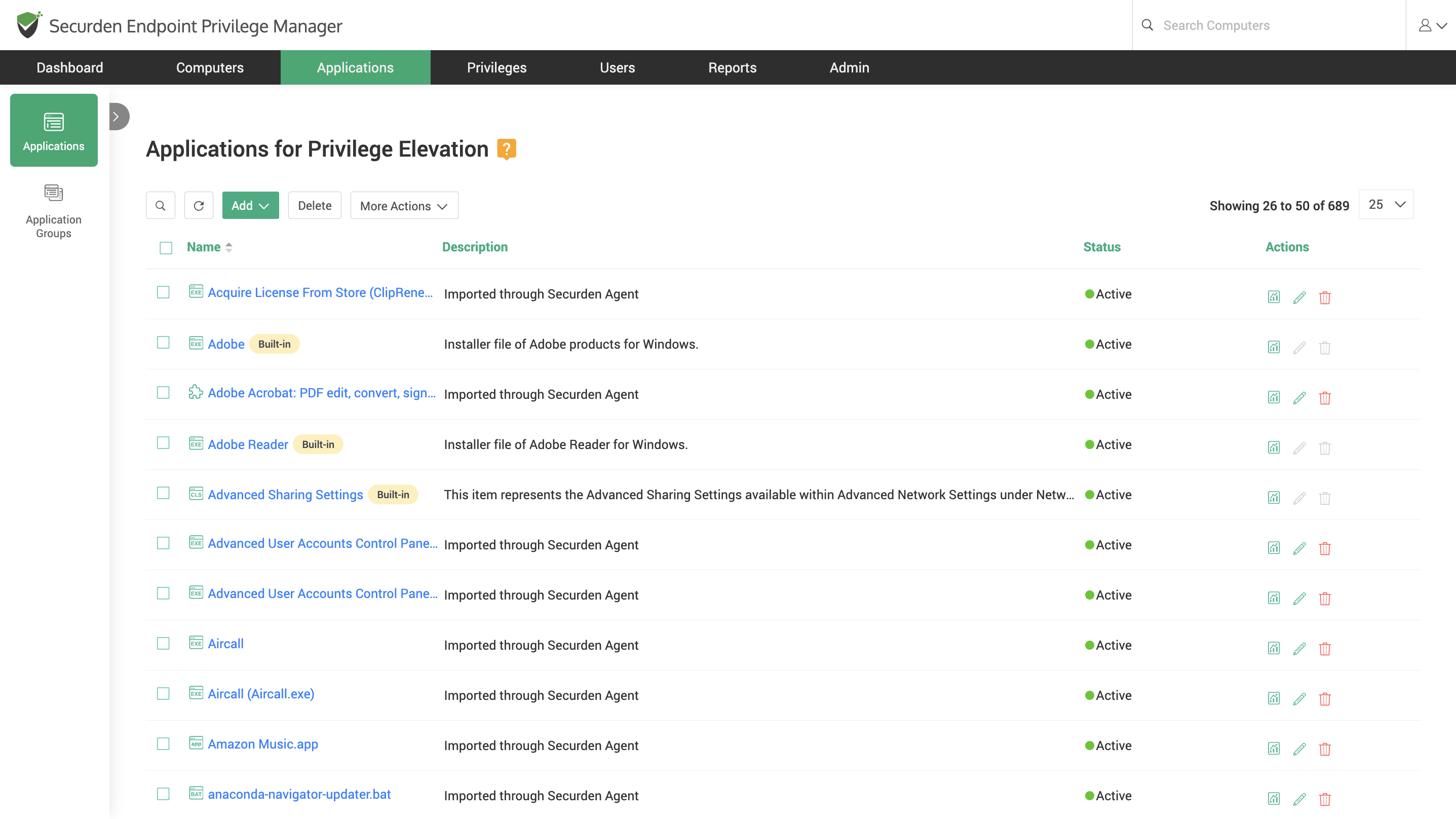Switch to the Reports tab
The height and width of the screenshot is (819, 1456).
733,67
